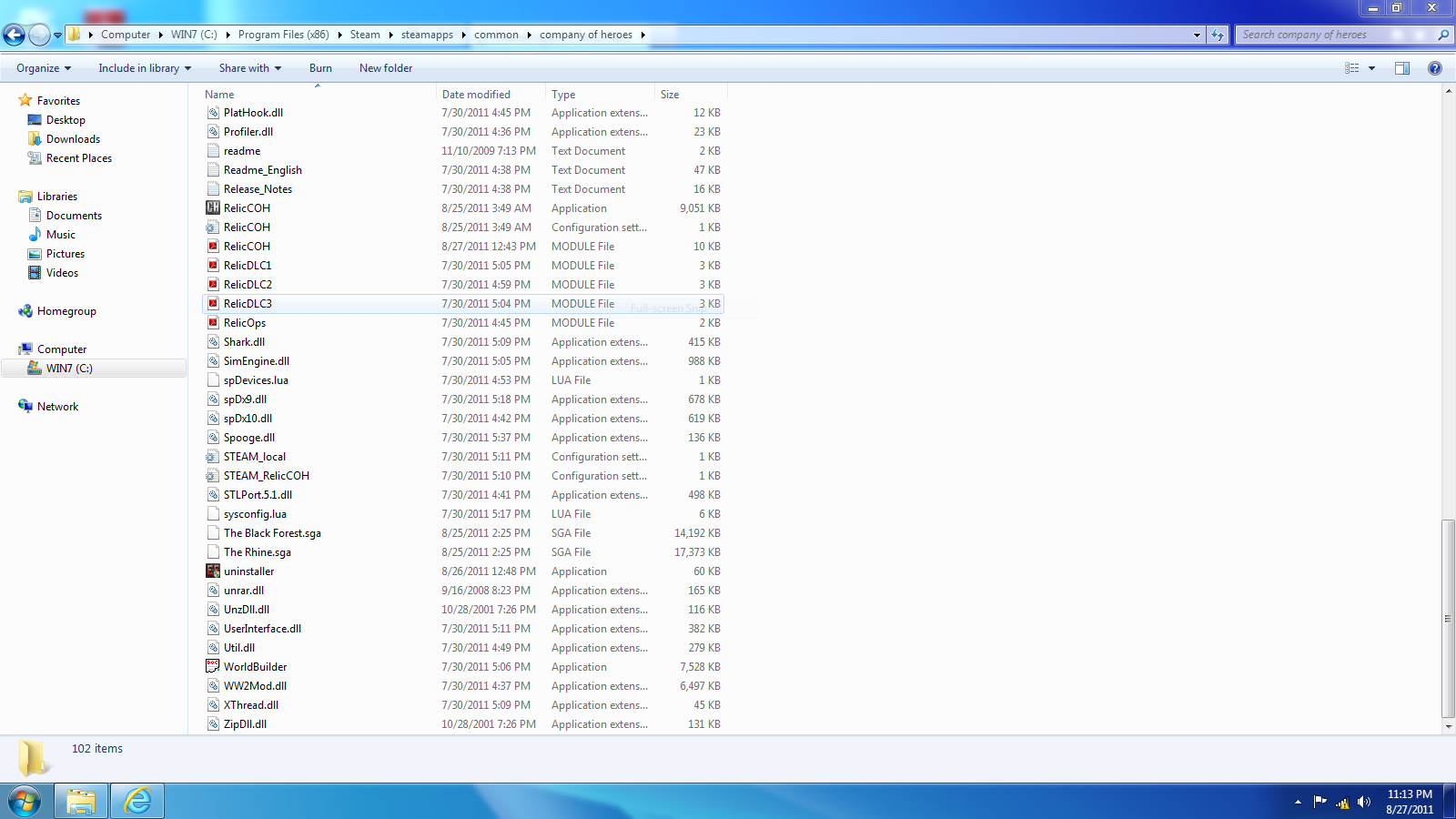The width and height of the screenshot is (1456, 819).
Task: Click the Program Files (x86) breadcrumb
Action: [284, 35]
